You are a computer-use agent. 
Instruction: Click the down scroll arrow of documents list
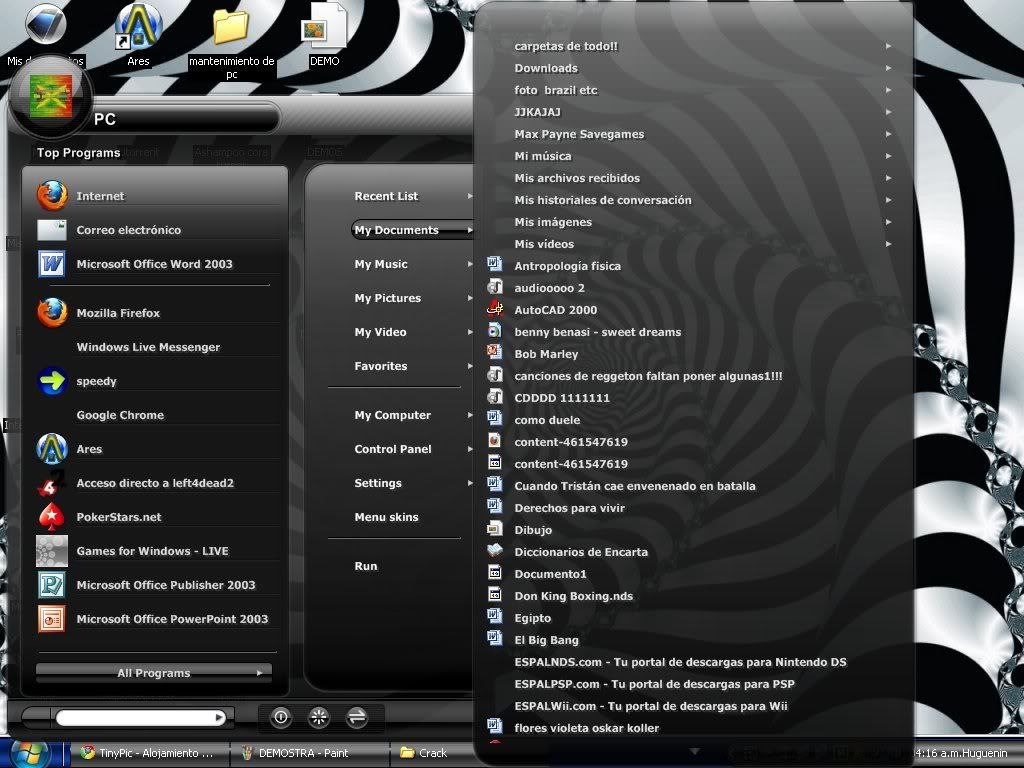click(694, 752)
